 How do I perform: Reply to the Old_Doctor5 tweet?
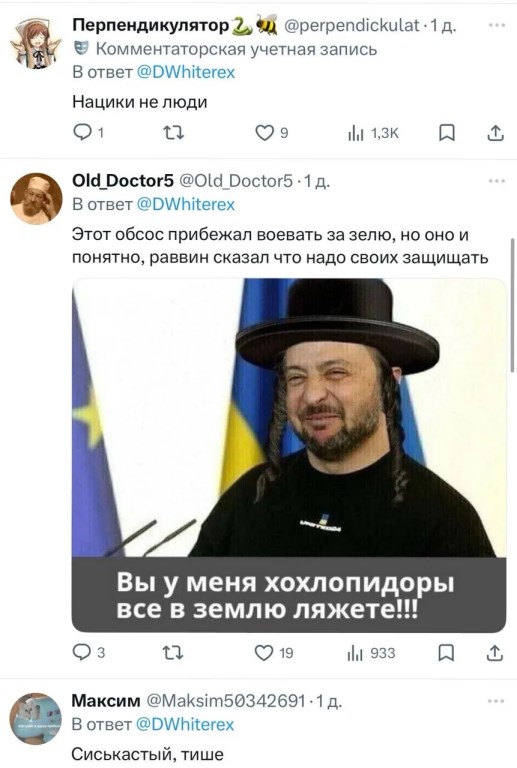pyautogui.click(x=89, y=652)
